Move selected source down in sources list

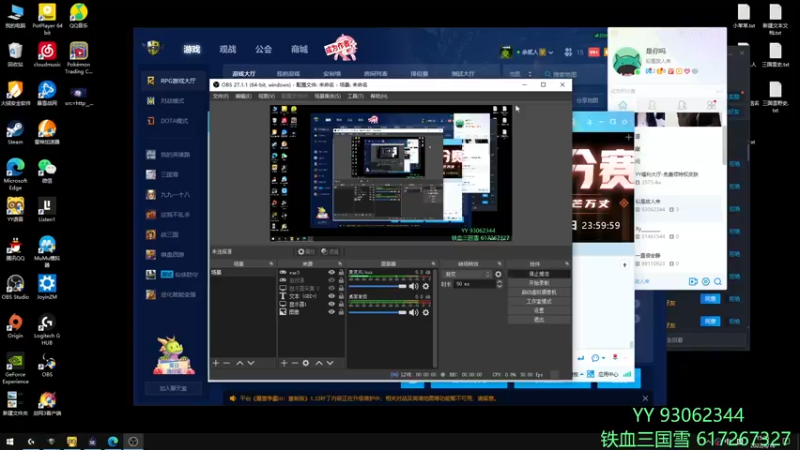pyautogui.click(x=330, y=363)
